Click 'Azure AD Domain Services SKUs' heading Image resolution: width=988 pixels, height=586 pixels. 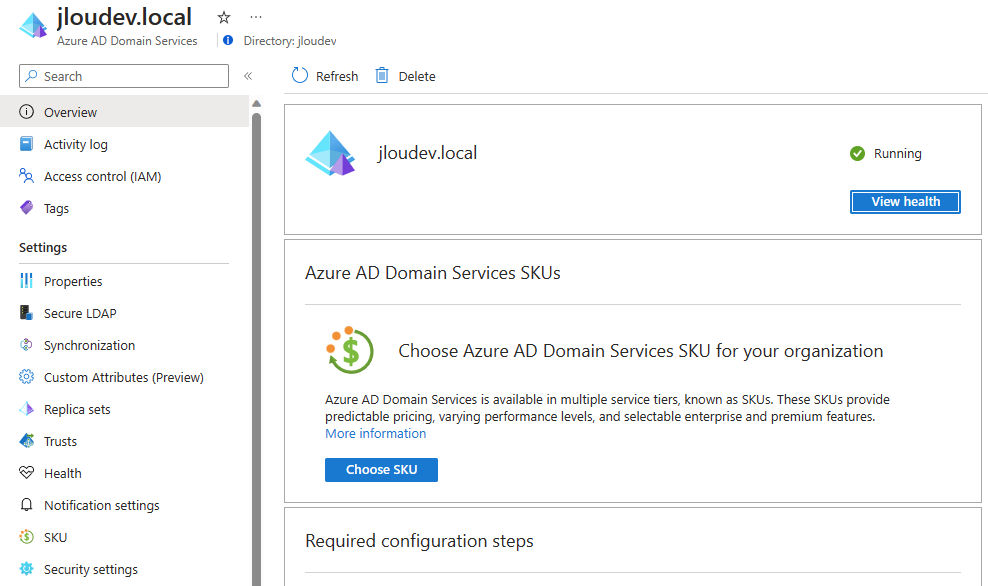[x=433, y=273]
